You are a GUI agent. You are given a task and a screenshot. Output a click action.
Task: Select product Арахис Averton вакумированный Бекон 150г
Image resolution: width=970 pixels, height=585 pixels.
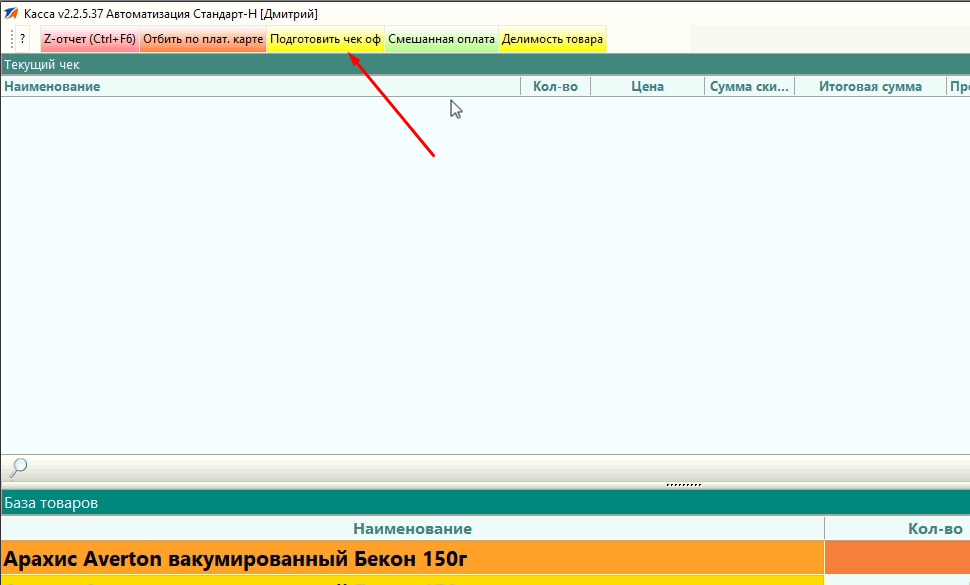coord(413,558)
